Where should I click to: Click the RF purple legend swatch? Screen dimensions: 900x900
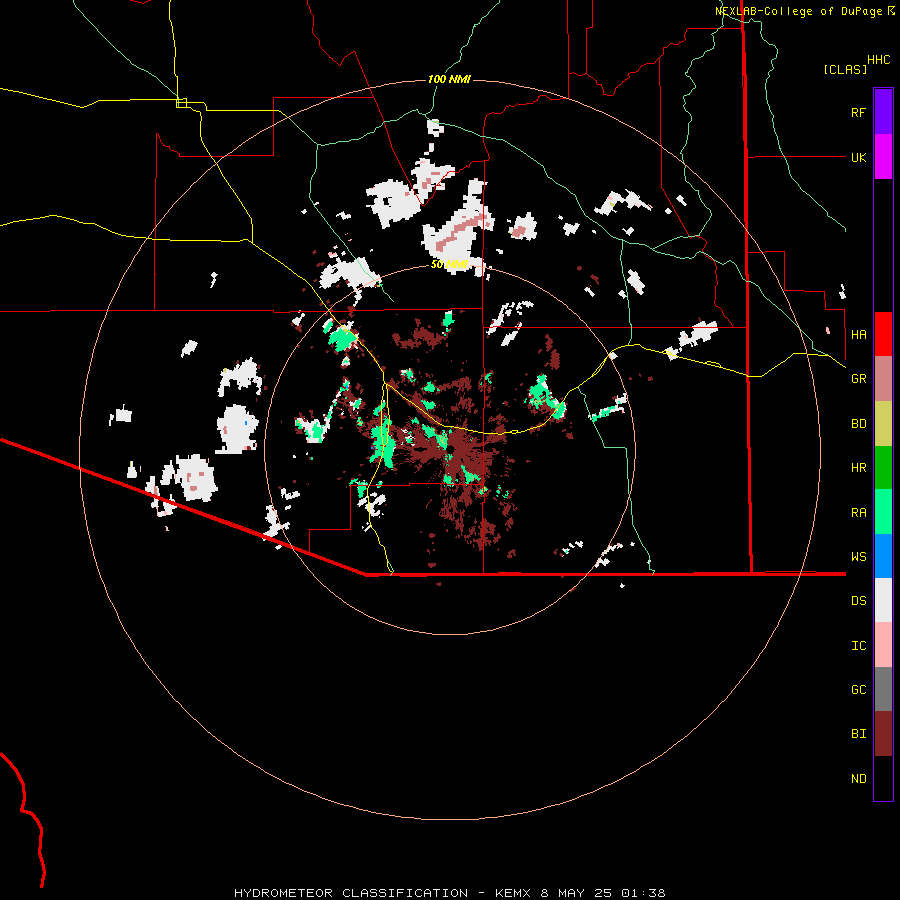(x=883, y=112)
